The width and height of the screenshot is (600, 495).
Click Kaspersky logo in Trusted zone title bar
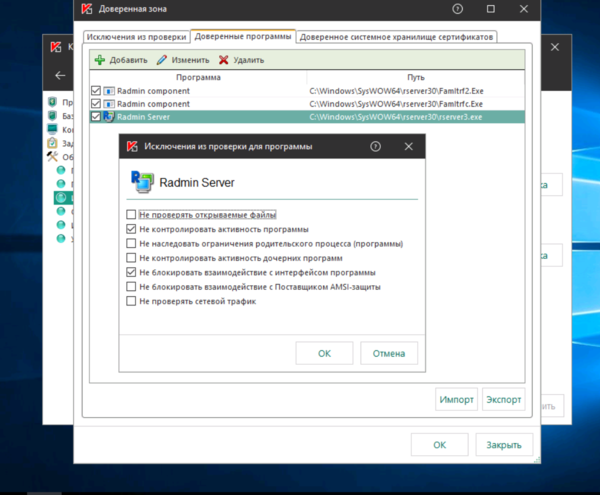point(87,9)
